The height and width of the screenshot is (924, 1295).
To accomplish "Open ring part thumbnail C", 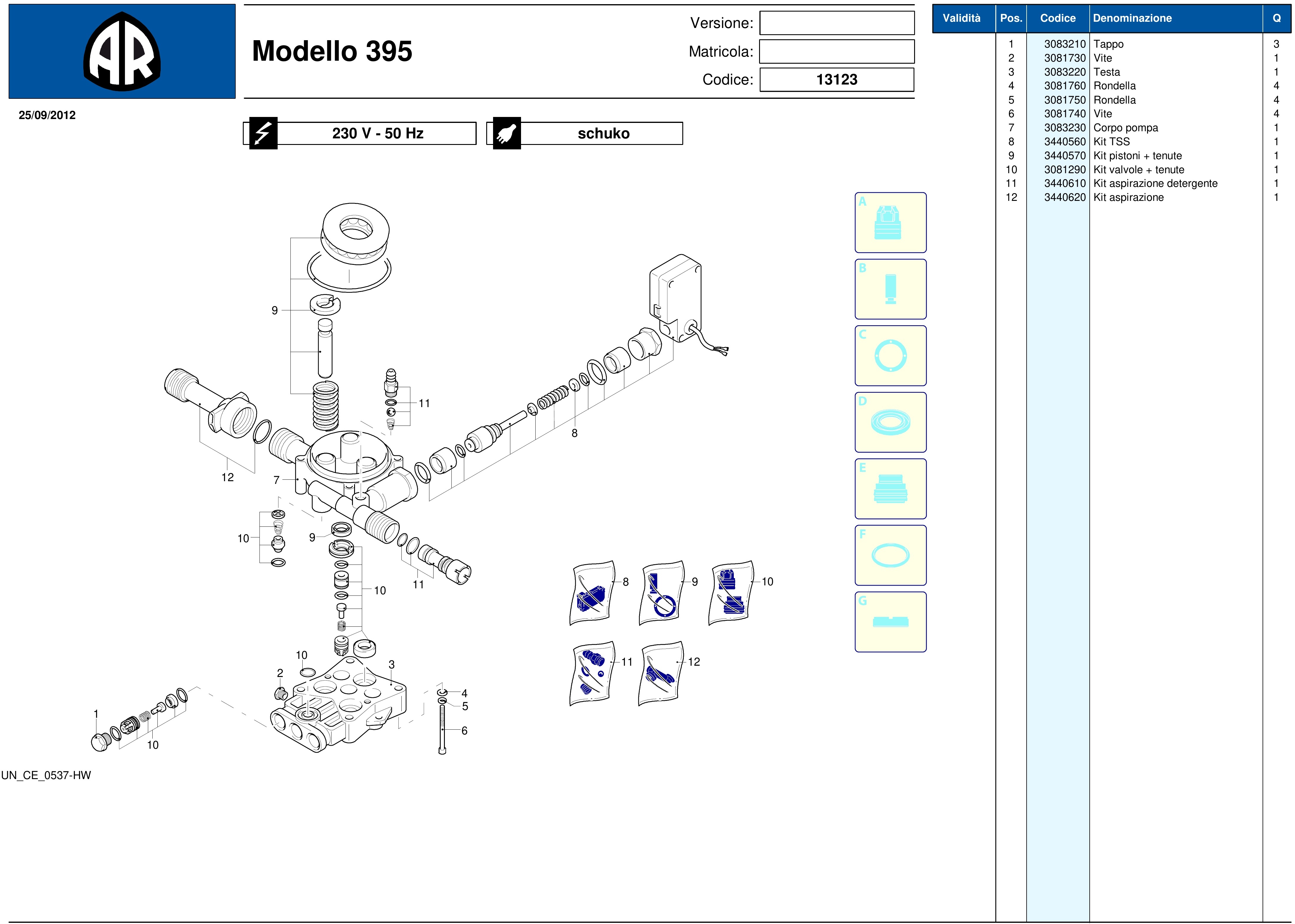I will [x=890, y=356].
